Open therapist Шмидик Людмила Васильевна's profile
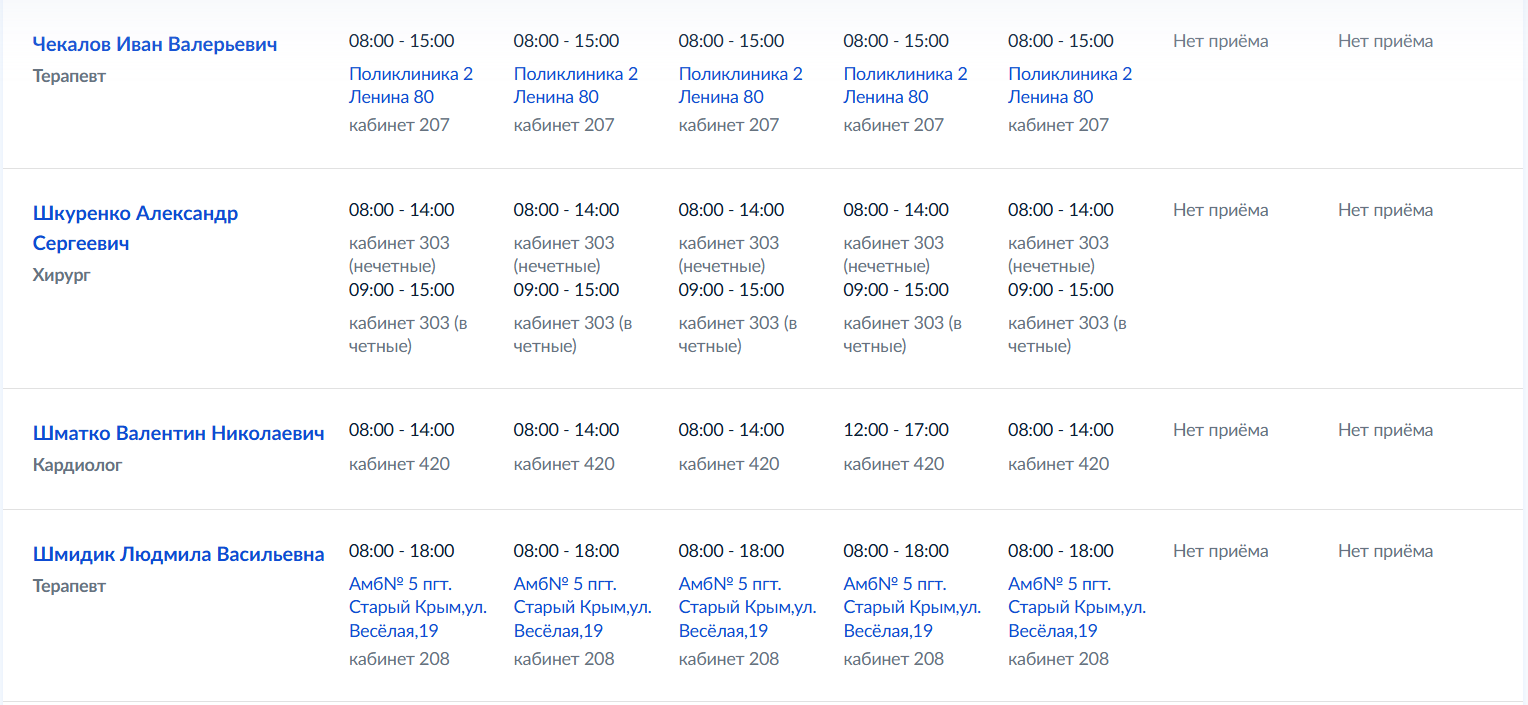This screenshot has width=1528, height=705. [179, 554]
